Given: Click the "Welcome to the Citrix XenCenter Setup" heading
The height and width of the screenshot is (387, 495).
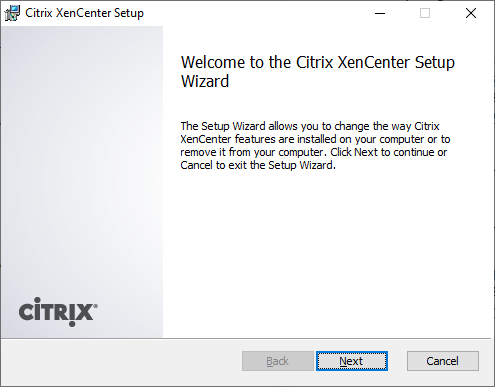Looking at the screenshot, I should point(318,62).
